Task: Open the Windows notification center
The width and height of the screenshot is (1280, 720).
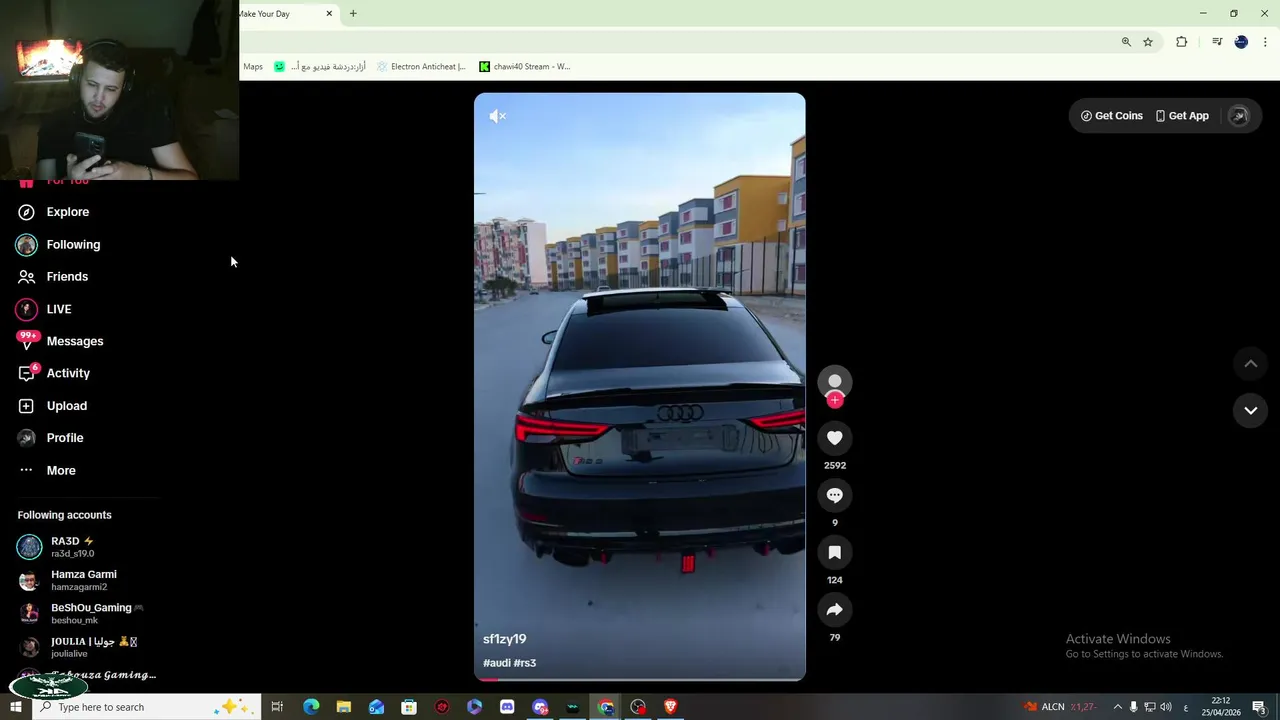Action: tap(1259, 707)
